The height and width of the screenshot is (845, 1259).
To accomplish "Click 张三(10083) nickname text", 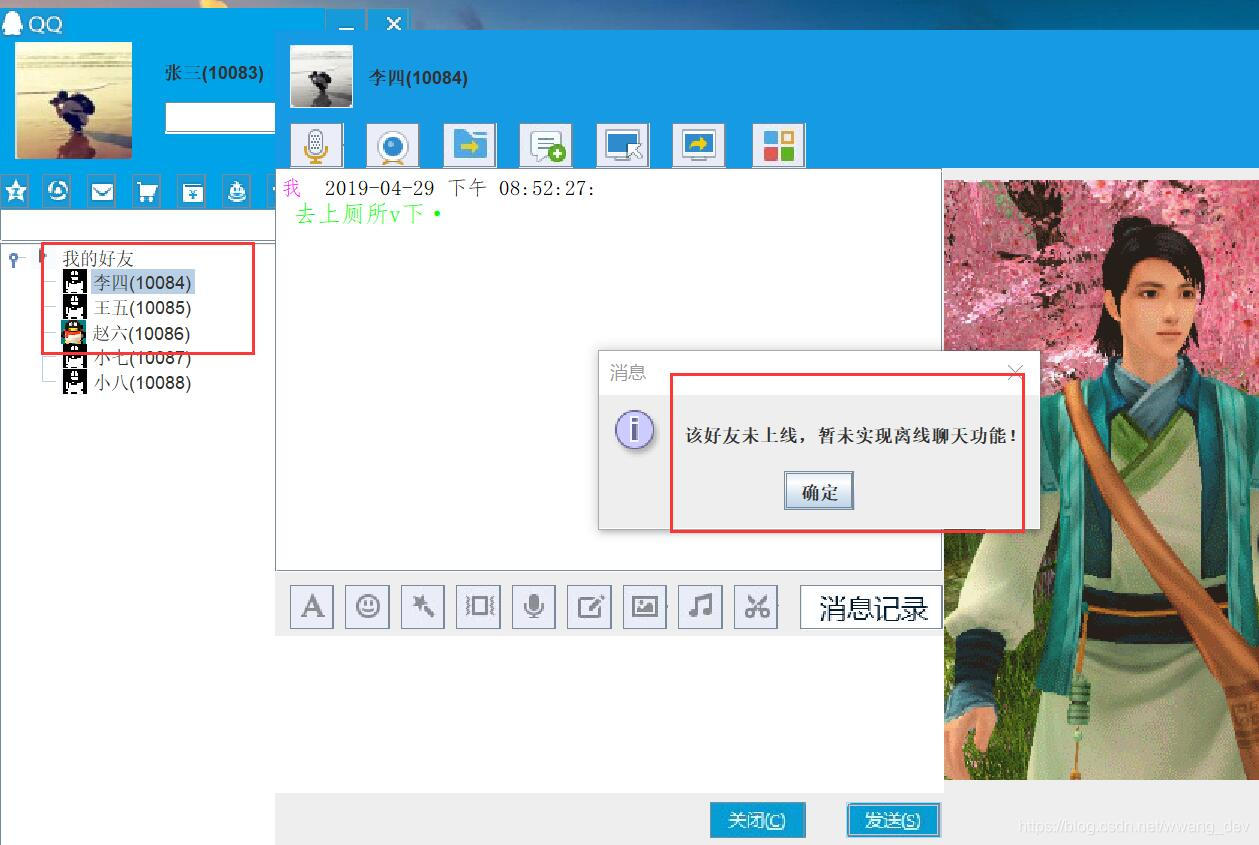I will [x=214, y=73].
